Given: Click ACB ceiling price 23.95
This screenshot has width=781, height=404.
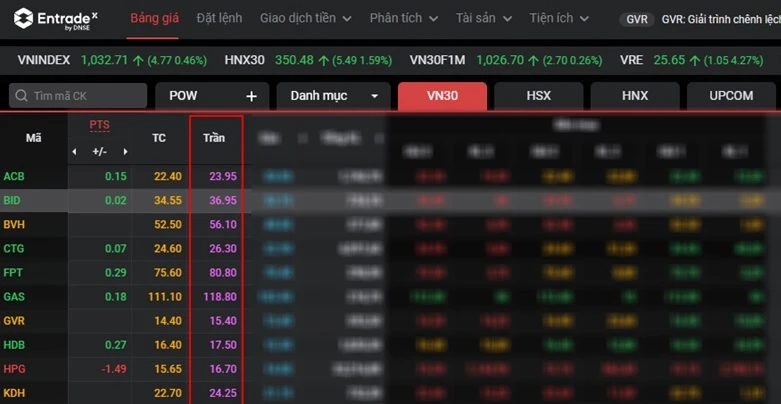Looking at the screenshot, I should tap(223, 176).
